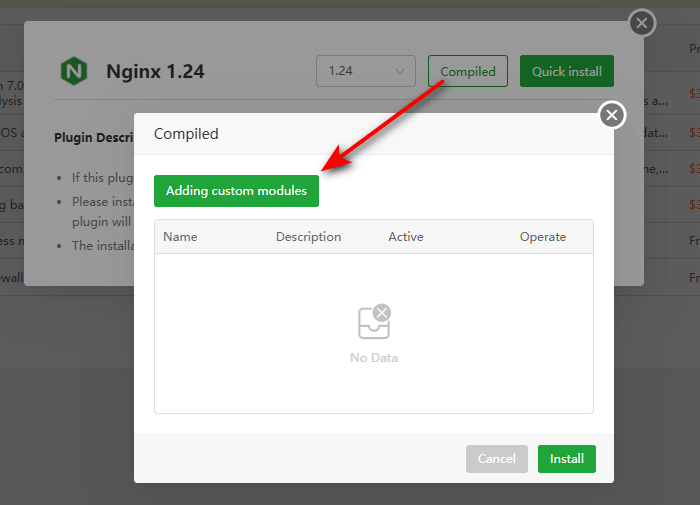
Task: Select the Name column header
Action: coord(180,237)
